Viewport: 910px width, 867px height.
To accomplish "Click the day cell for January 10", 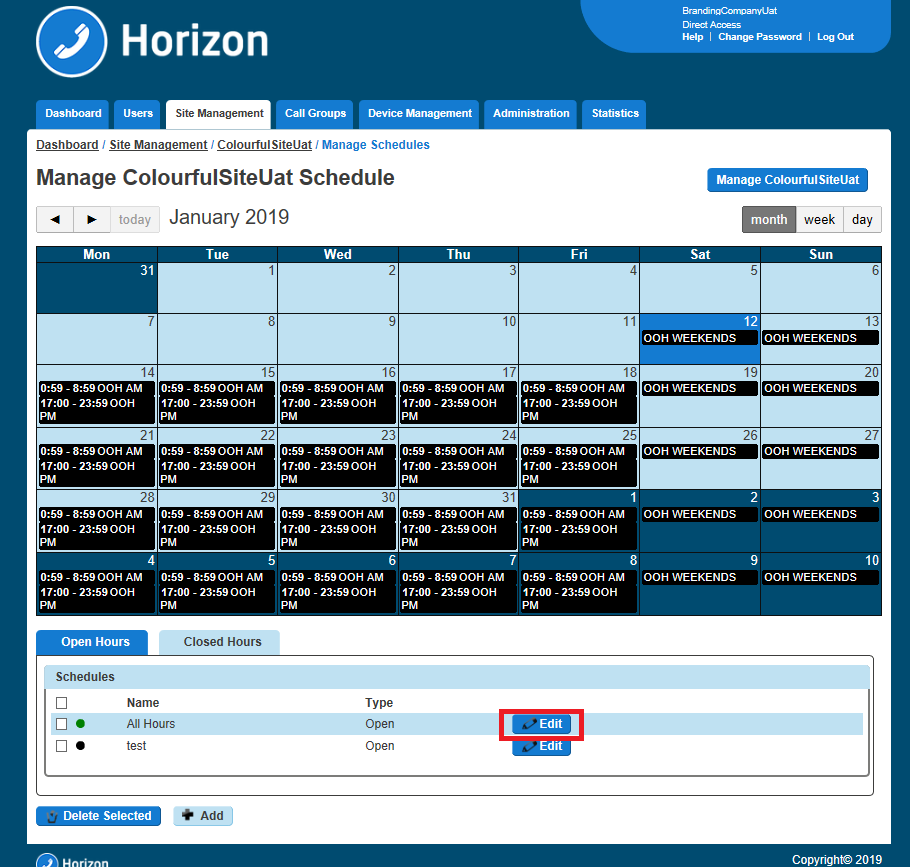I will point(458,339).
